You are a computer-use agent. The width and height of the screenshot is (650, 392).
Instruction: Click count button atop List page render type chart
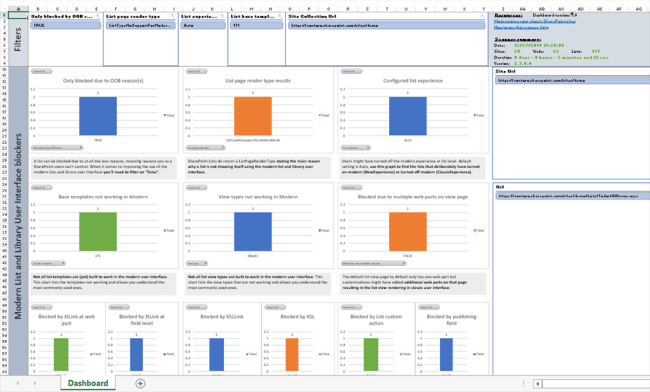(196, 71)
